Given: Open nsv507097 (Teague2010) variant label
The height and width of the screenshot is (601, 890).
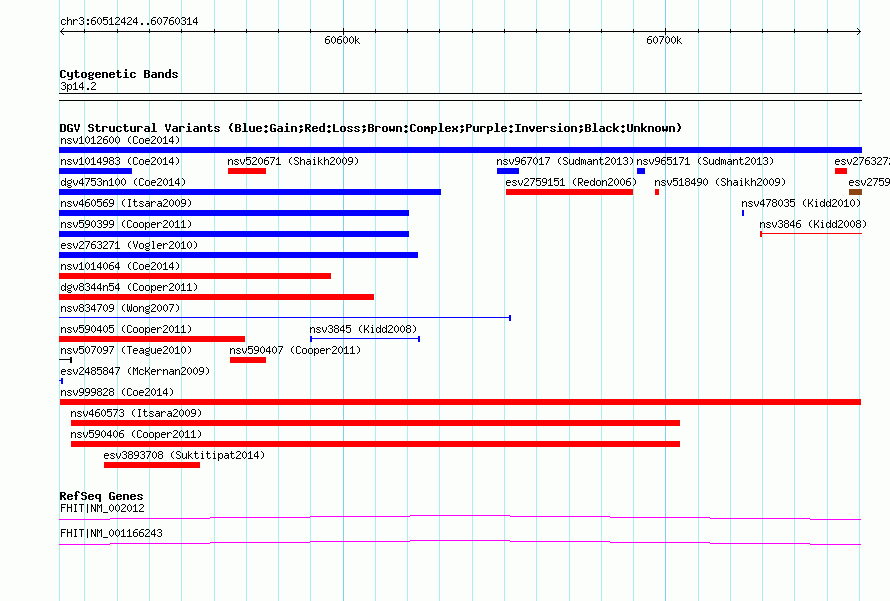Looking at the screenshot, I should coord(126,350).
